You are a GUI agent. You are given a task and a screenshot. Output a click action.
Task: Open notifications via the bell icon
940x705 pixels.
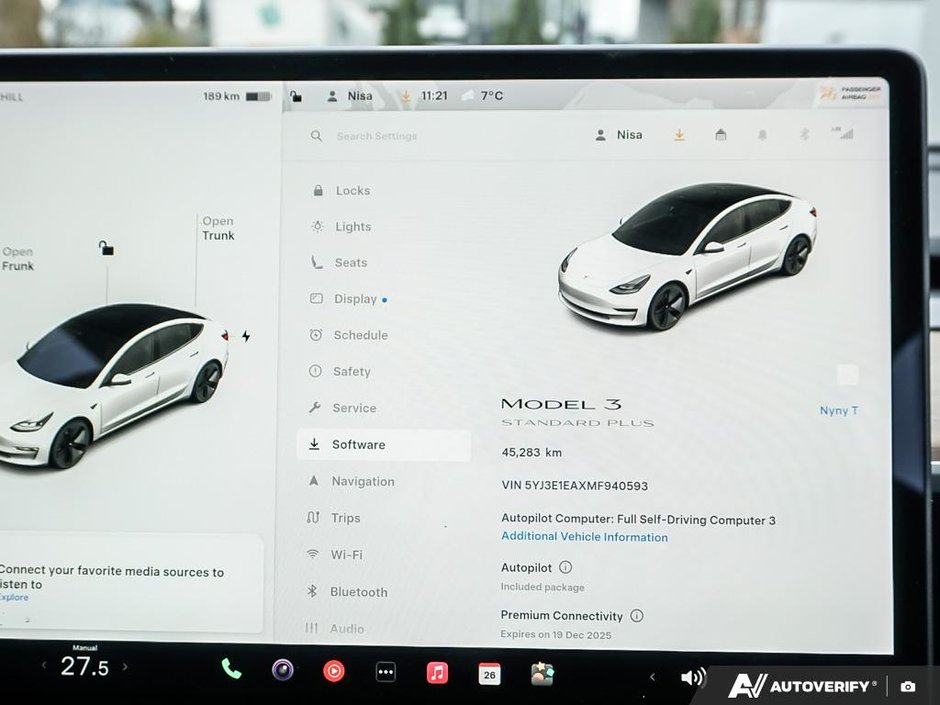[x=762, y=134]
